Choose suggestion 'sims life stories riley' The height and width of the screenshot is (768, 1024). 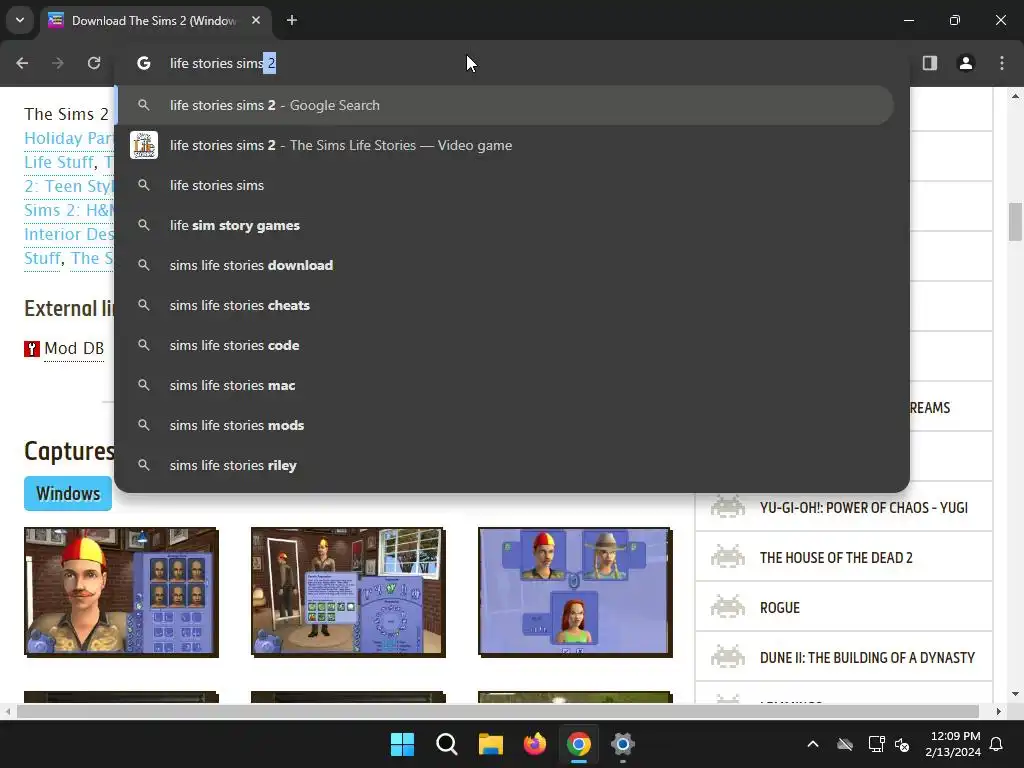click(x=504, y=465)
